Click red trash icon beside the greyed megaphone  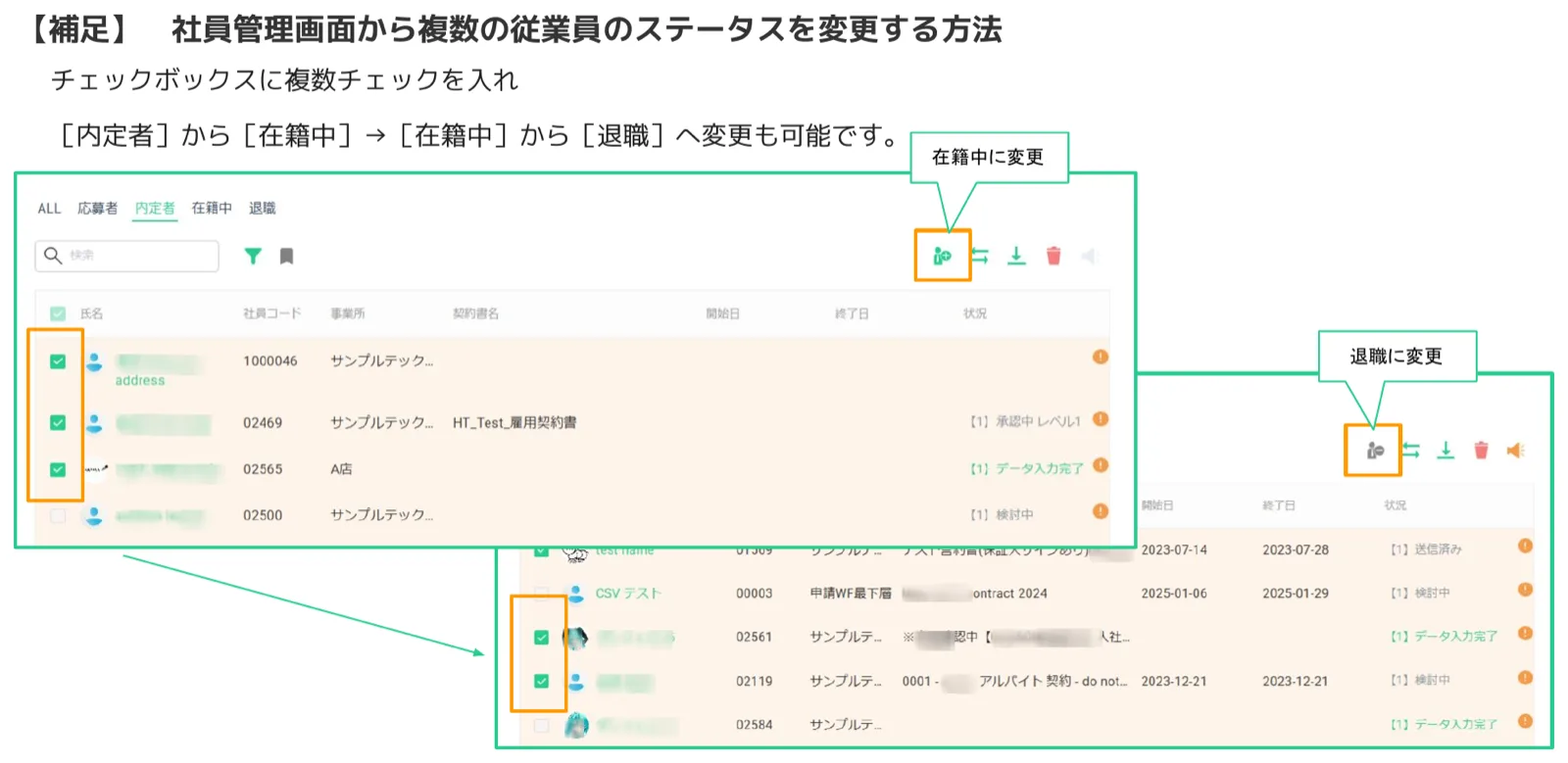click(x=1053, y=256)
